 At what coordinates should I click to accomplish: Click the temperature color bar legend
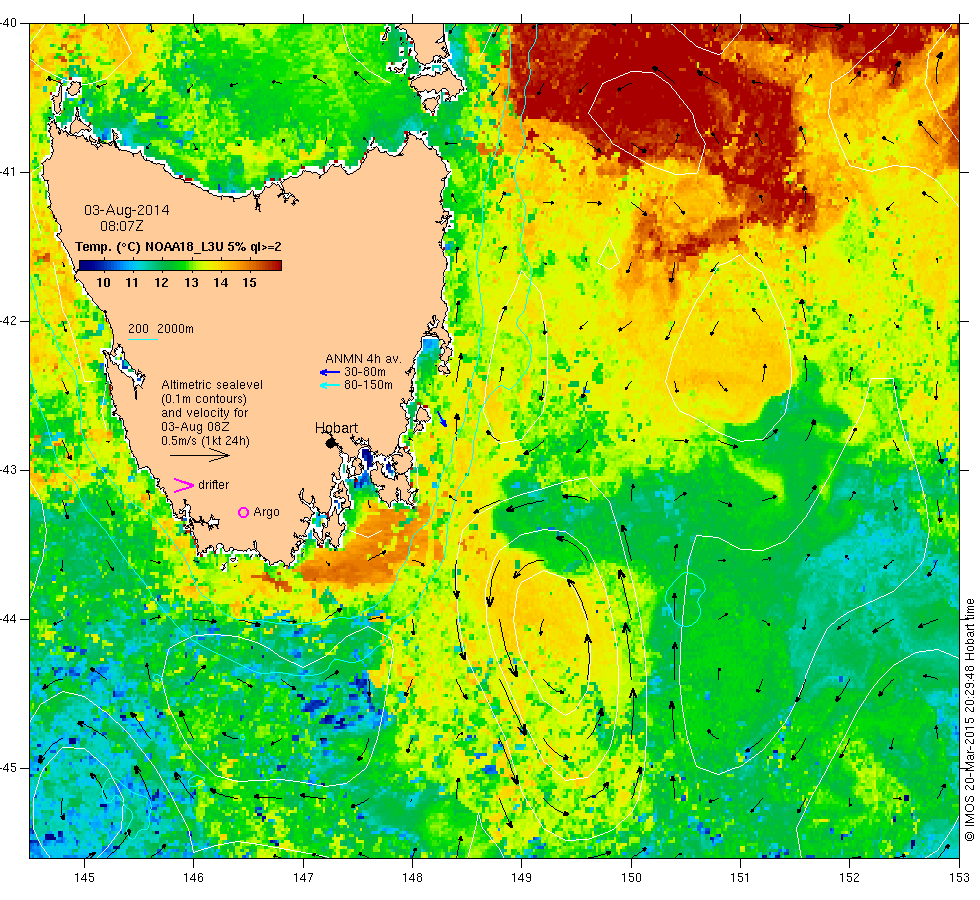click(x=180, y=265)
